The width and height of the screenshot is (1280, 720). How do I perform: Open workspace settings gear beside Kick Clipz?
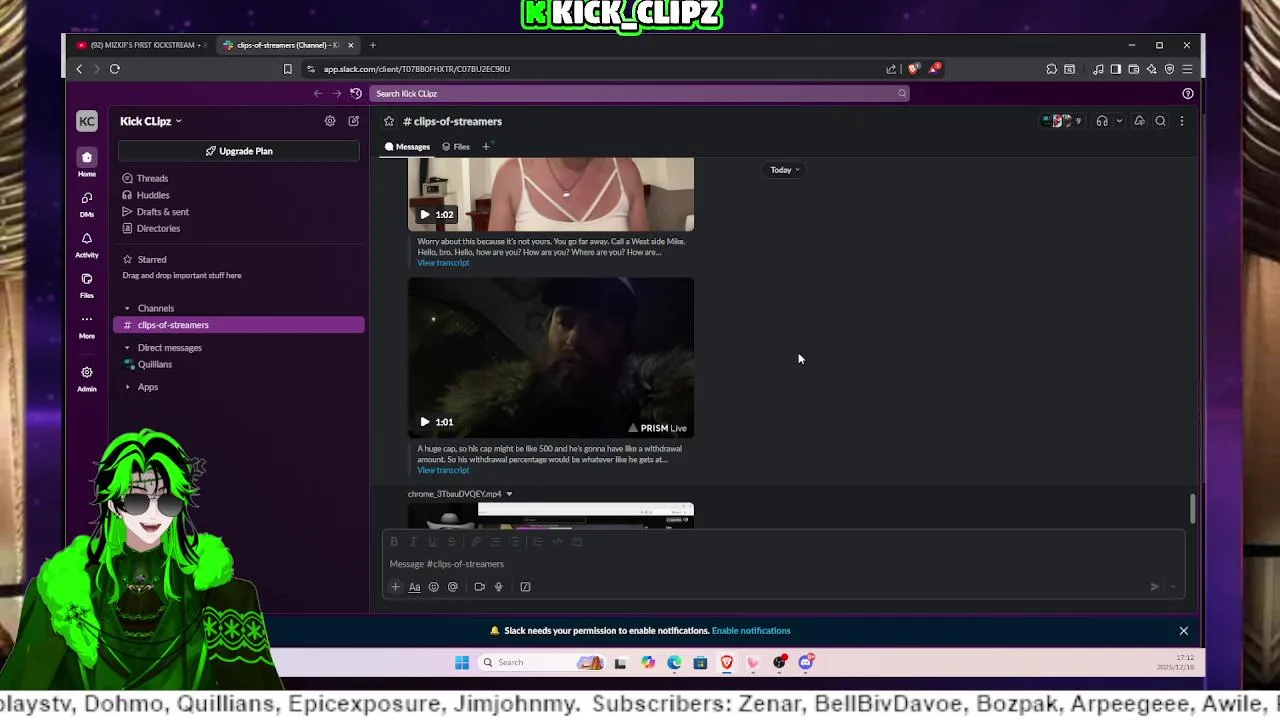click(330, 121)
